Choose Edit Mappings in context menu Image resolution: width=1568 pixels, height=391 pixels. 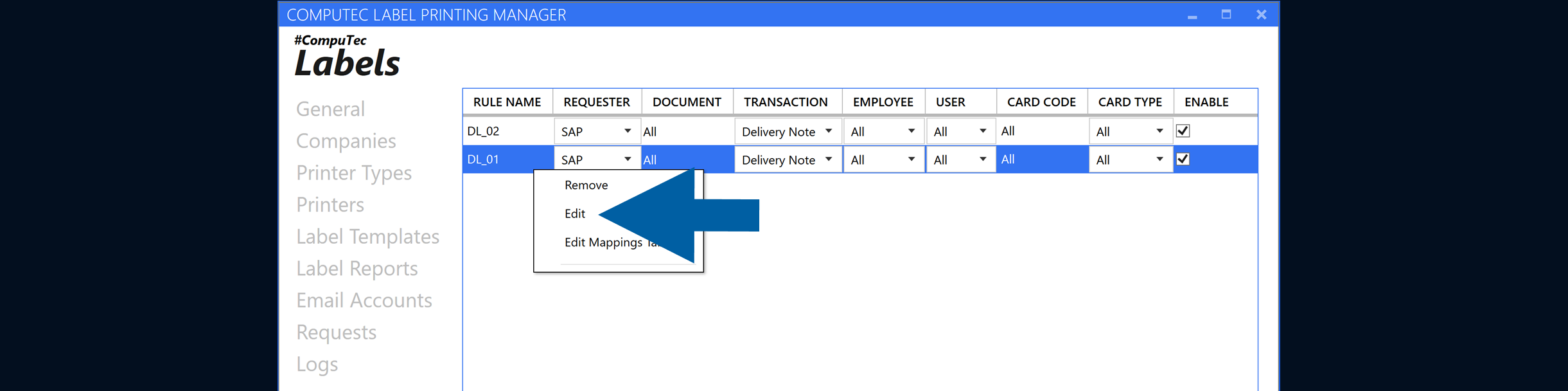603,242
